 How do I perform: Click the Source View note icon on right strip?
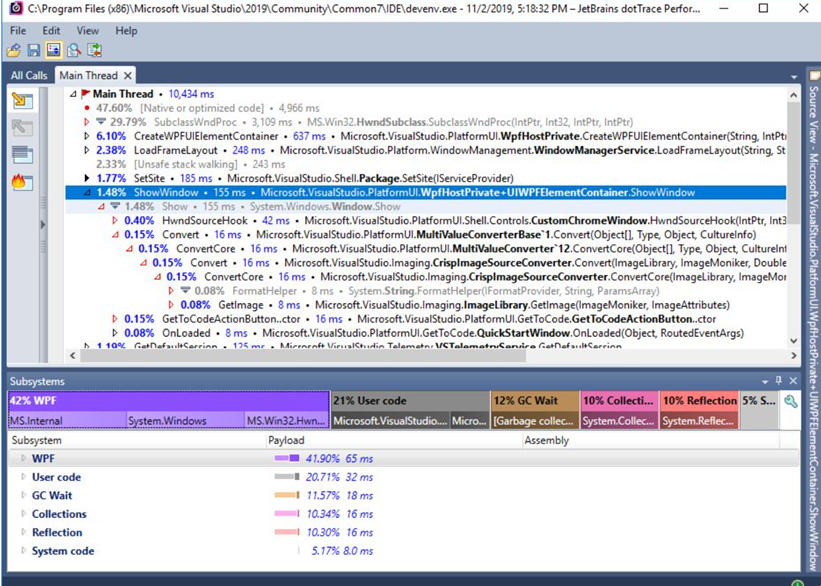pyautogui.click(x=814, y=76)
